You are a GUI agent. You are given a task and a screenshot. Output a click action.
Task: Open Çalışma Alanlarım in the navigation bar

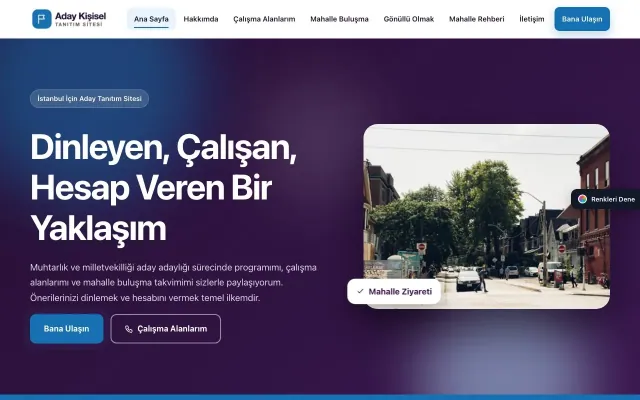264,19
